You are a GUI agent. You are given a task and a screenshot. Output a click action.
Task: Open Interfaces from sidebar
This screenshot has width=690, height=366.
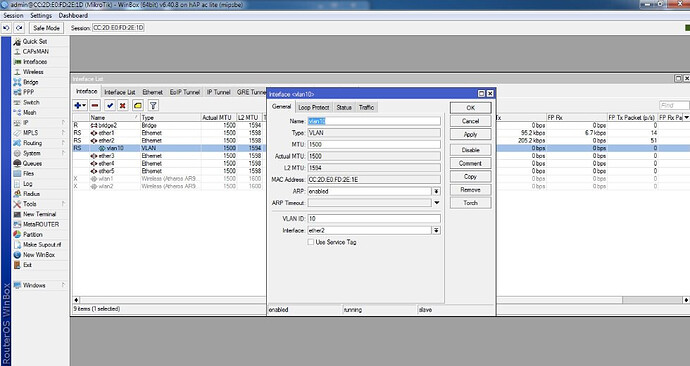(x=34, y=62)
